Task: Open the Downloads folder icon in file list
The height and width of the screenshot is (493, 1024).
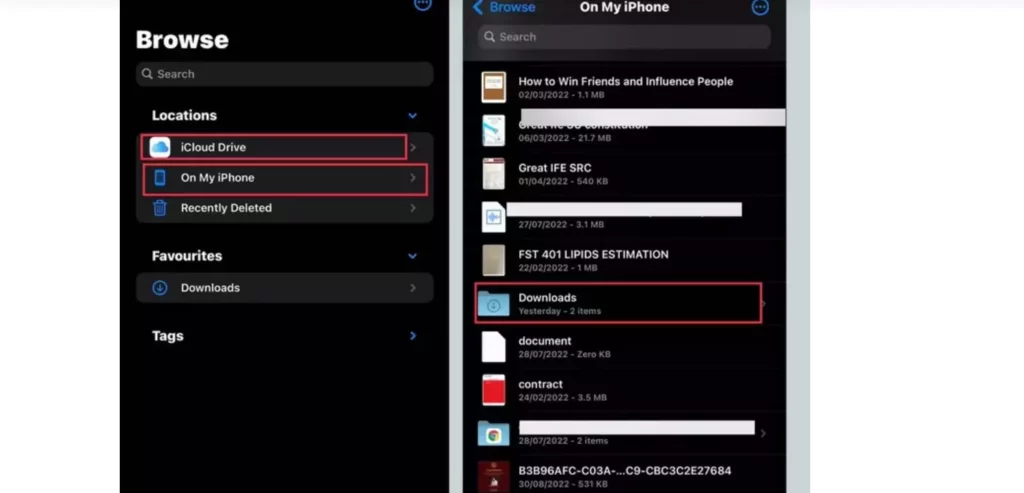Action: (494, 304)
